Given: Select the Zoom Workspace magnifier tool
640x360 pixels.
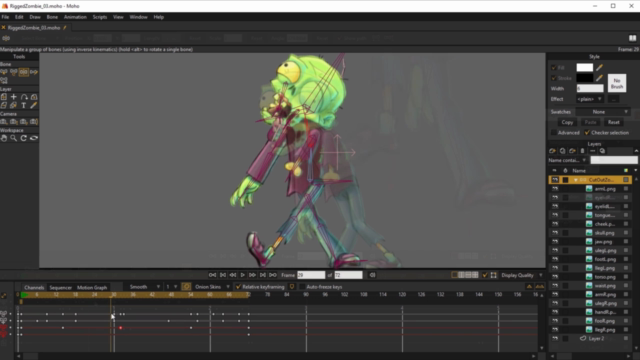Looking at the screenshot, I should click(14, 138).
